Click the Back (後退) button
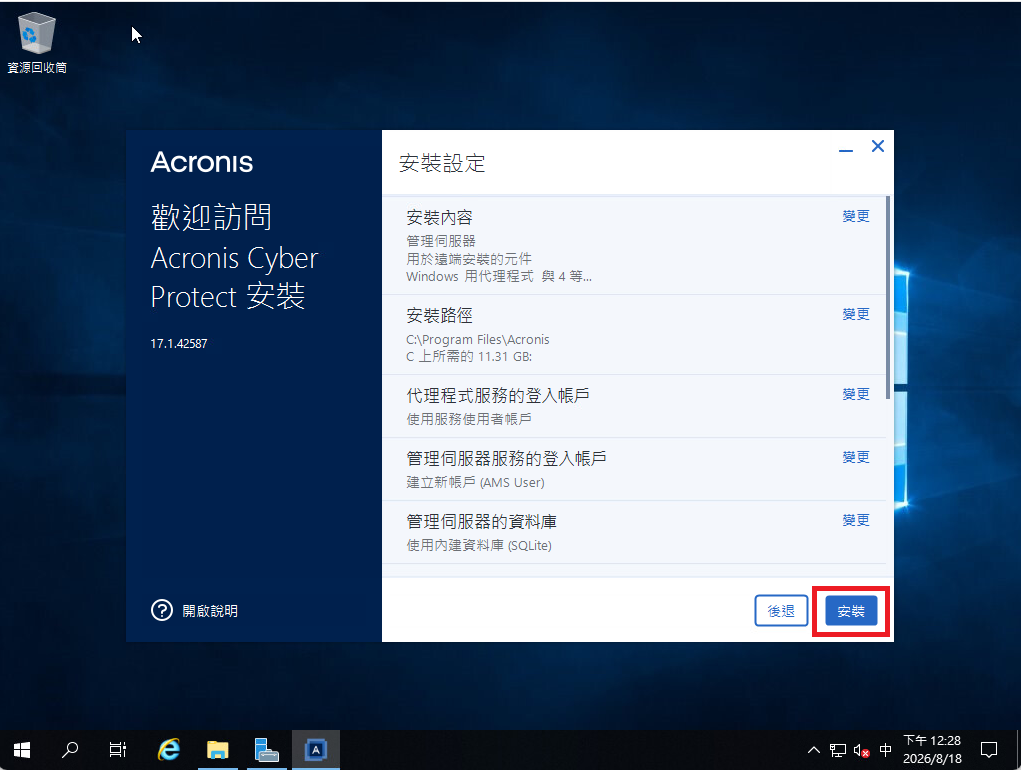 click(x=781, y=611)
